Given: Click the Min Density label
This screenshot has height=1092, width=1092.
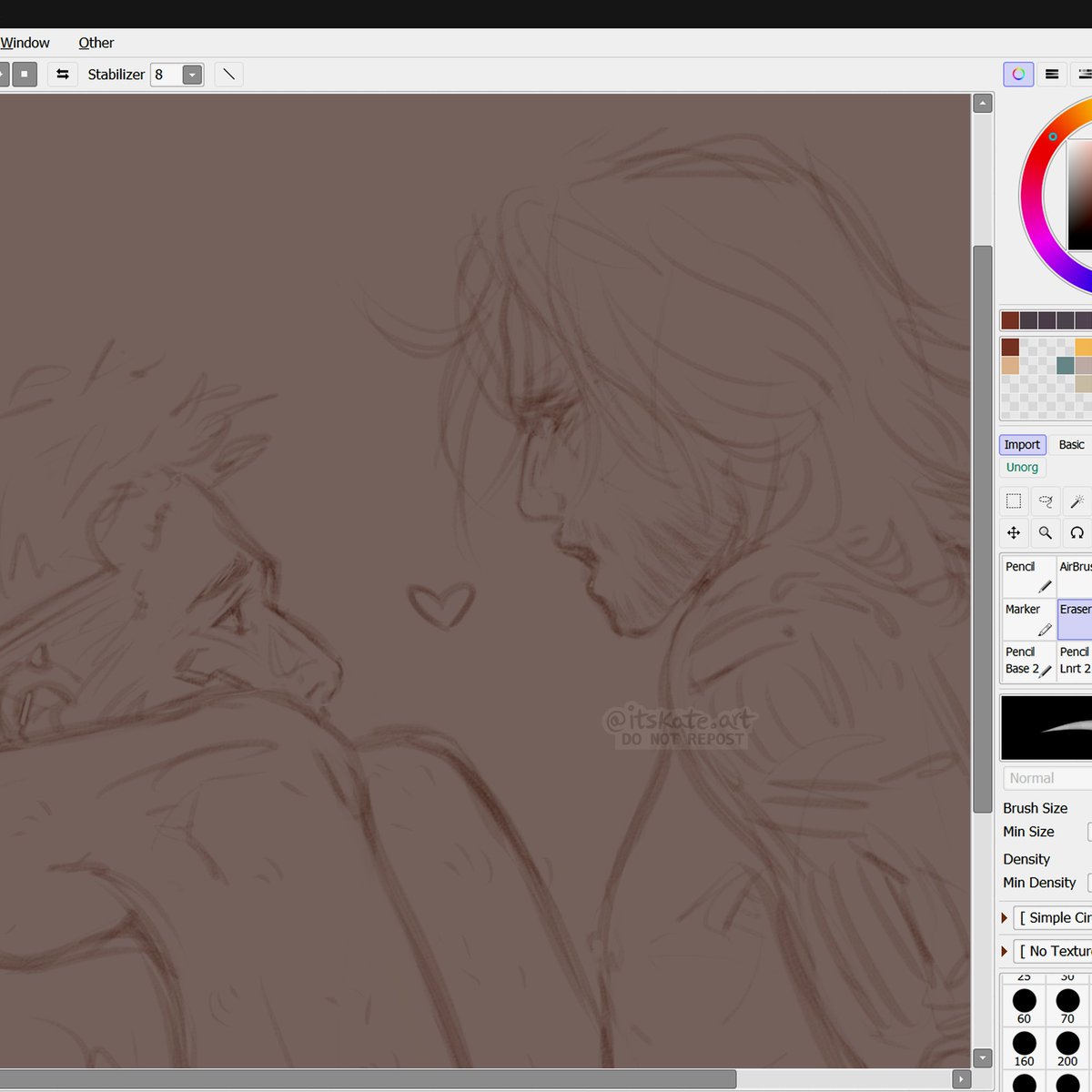Looking at the screenshot, I should coord(1039,883).
